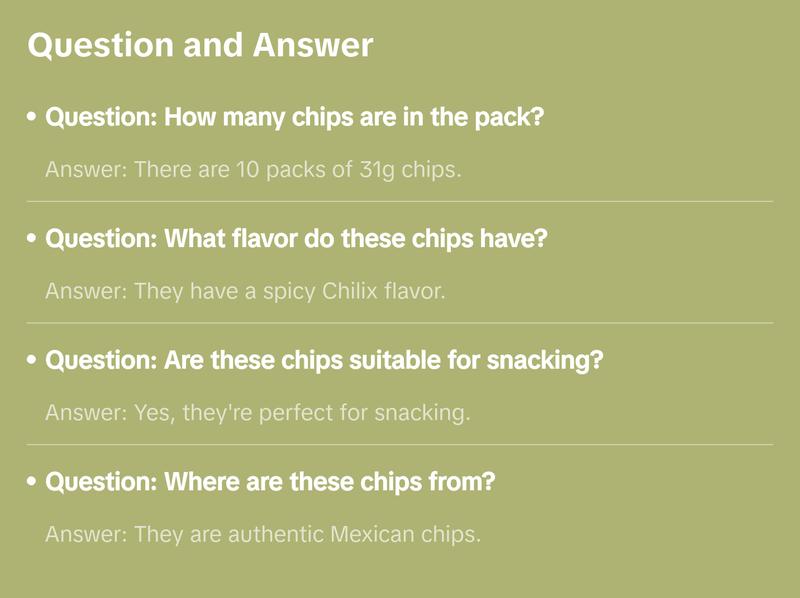Click the bullet before the snacking question

coord(33,361)
